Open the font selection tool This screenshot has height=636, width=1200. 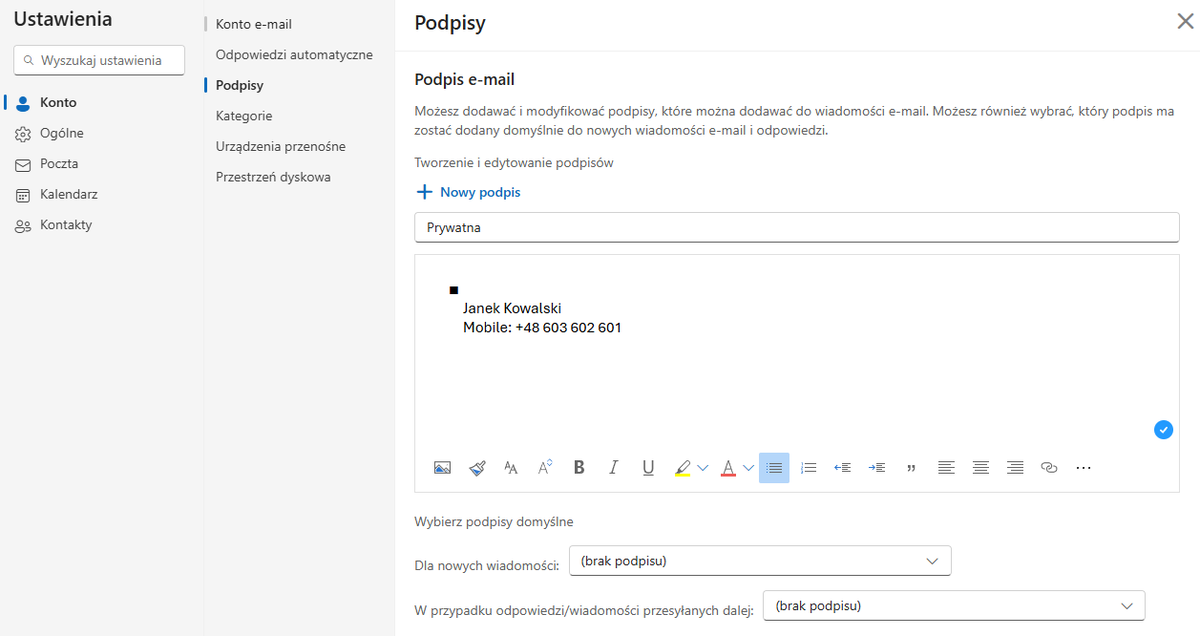tap(511, 467)
